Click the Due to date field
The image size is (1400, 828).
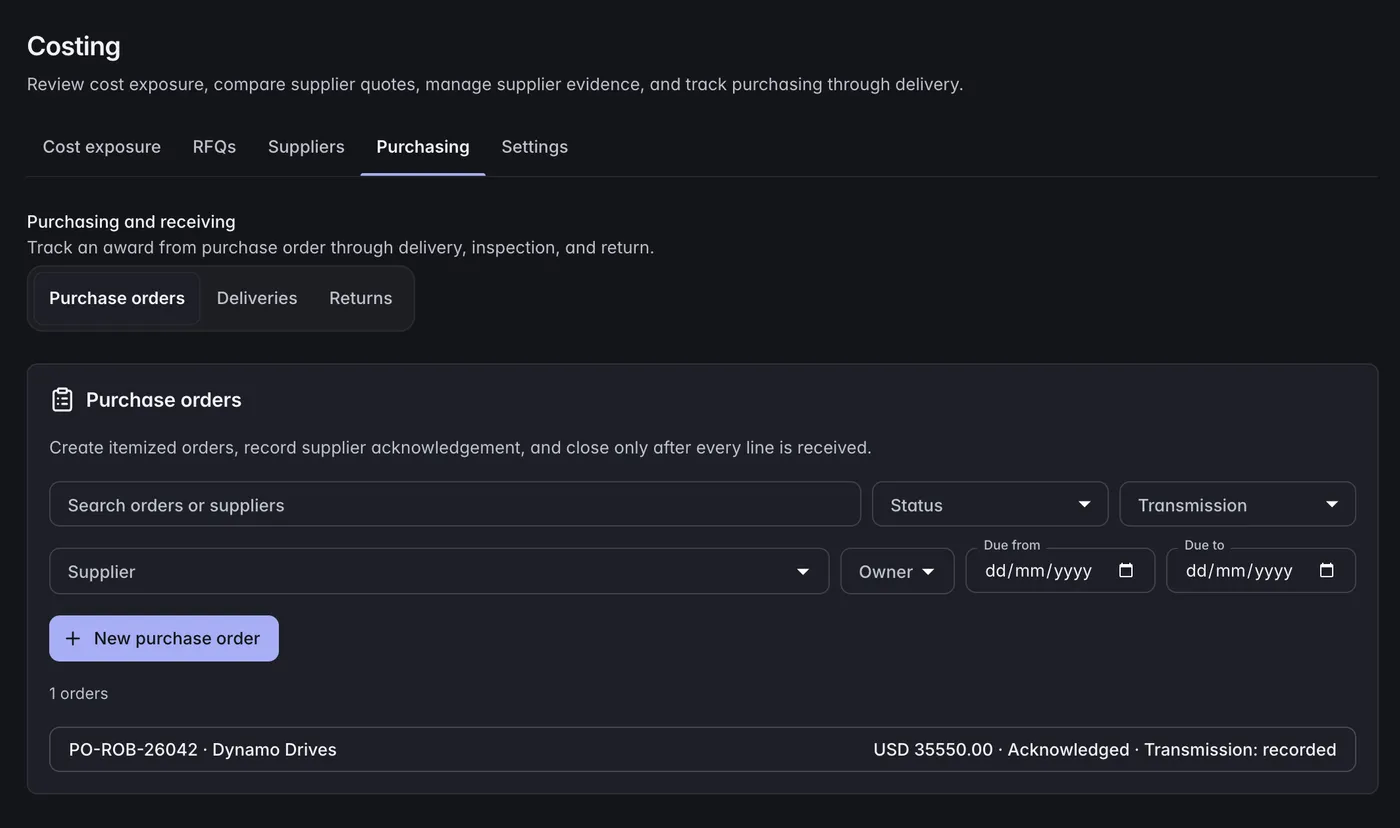pyautogui.click(x=1261, y=571)
